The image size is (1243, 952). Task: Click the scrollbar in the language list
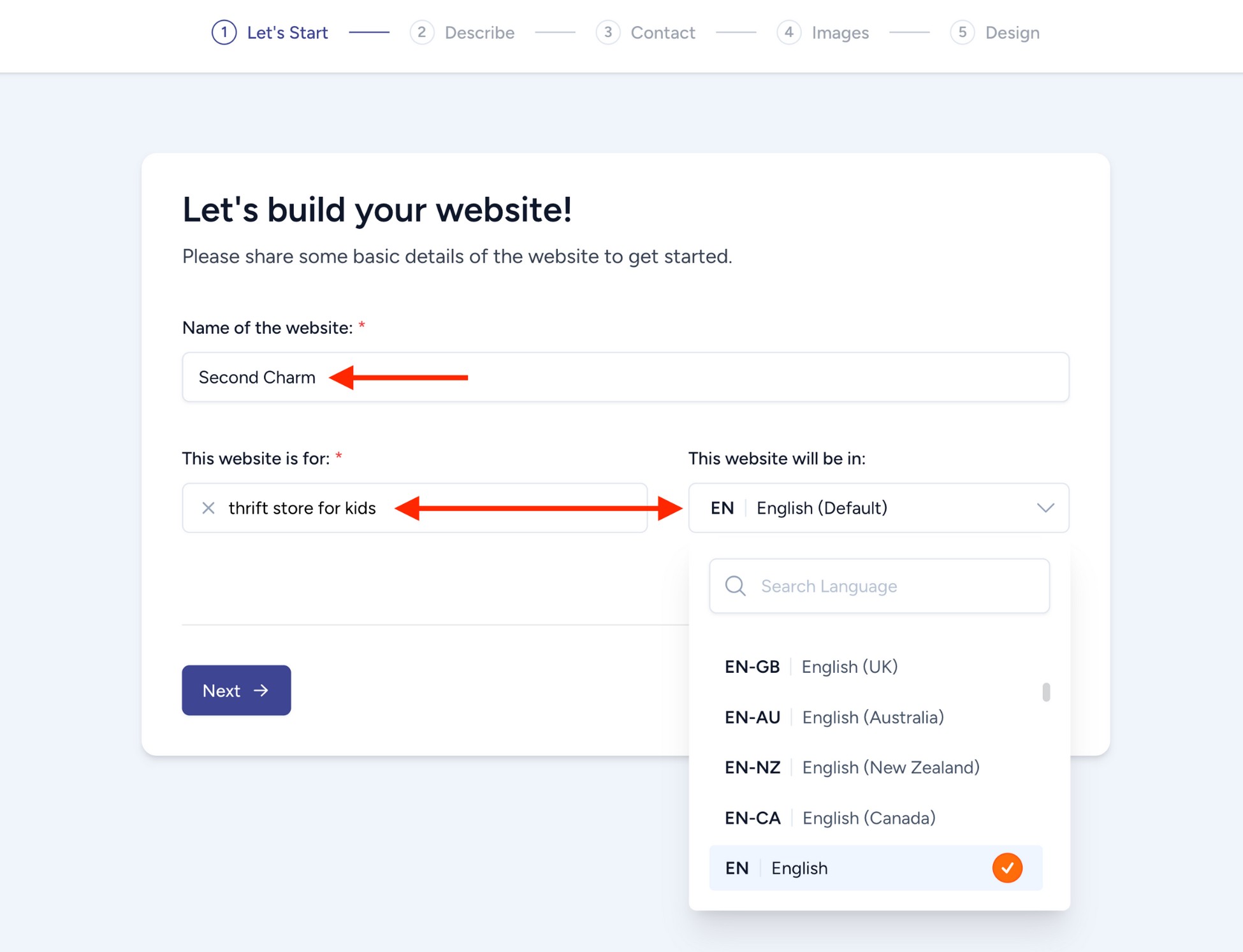[1045, 692]
